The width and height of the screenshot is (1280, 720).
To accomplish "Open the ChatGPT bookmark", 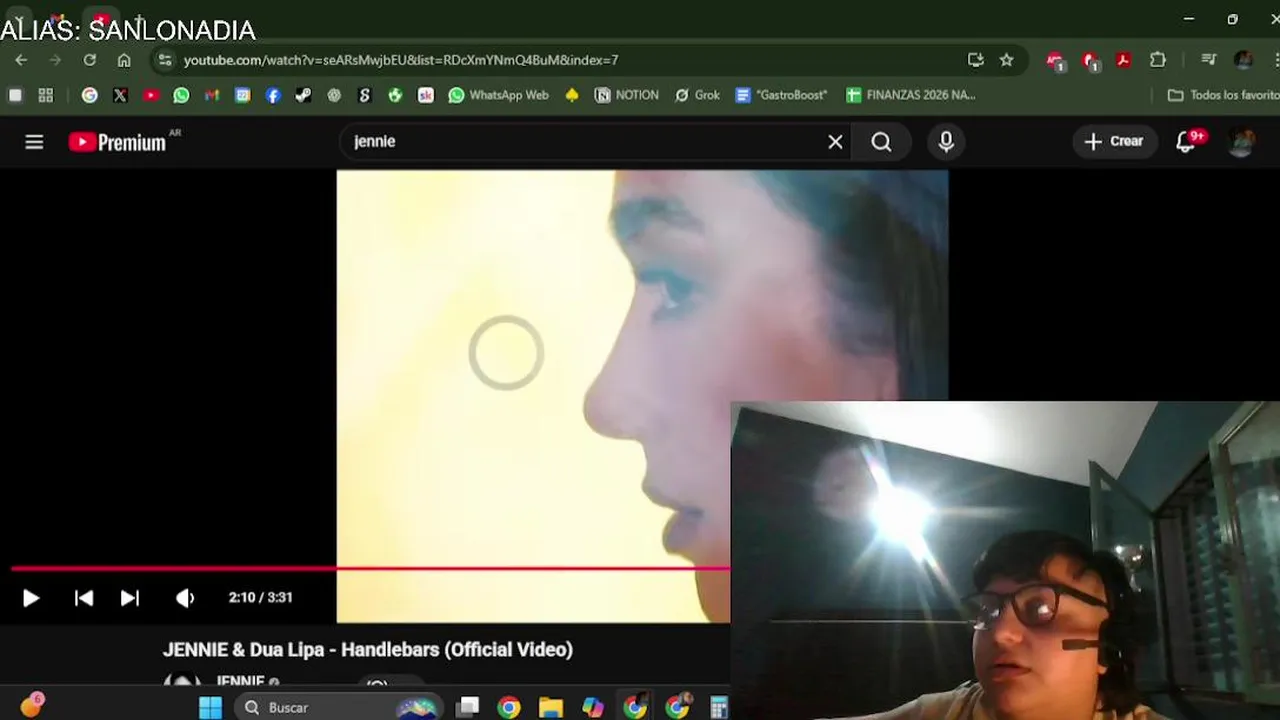I will click(334, 95).
